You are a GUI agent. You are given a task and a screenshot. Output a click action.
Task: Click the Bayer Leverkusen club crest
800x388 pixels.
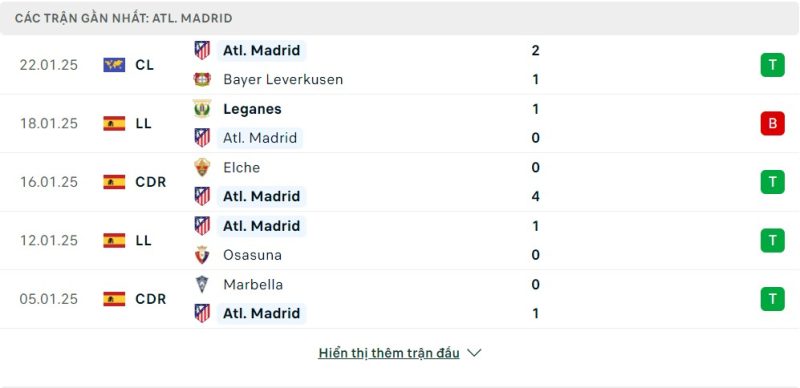tap(202, 79)
